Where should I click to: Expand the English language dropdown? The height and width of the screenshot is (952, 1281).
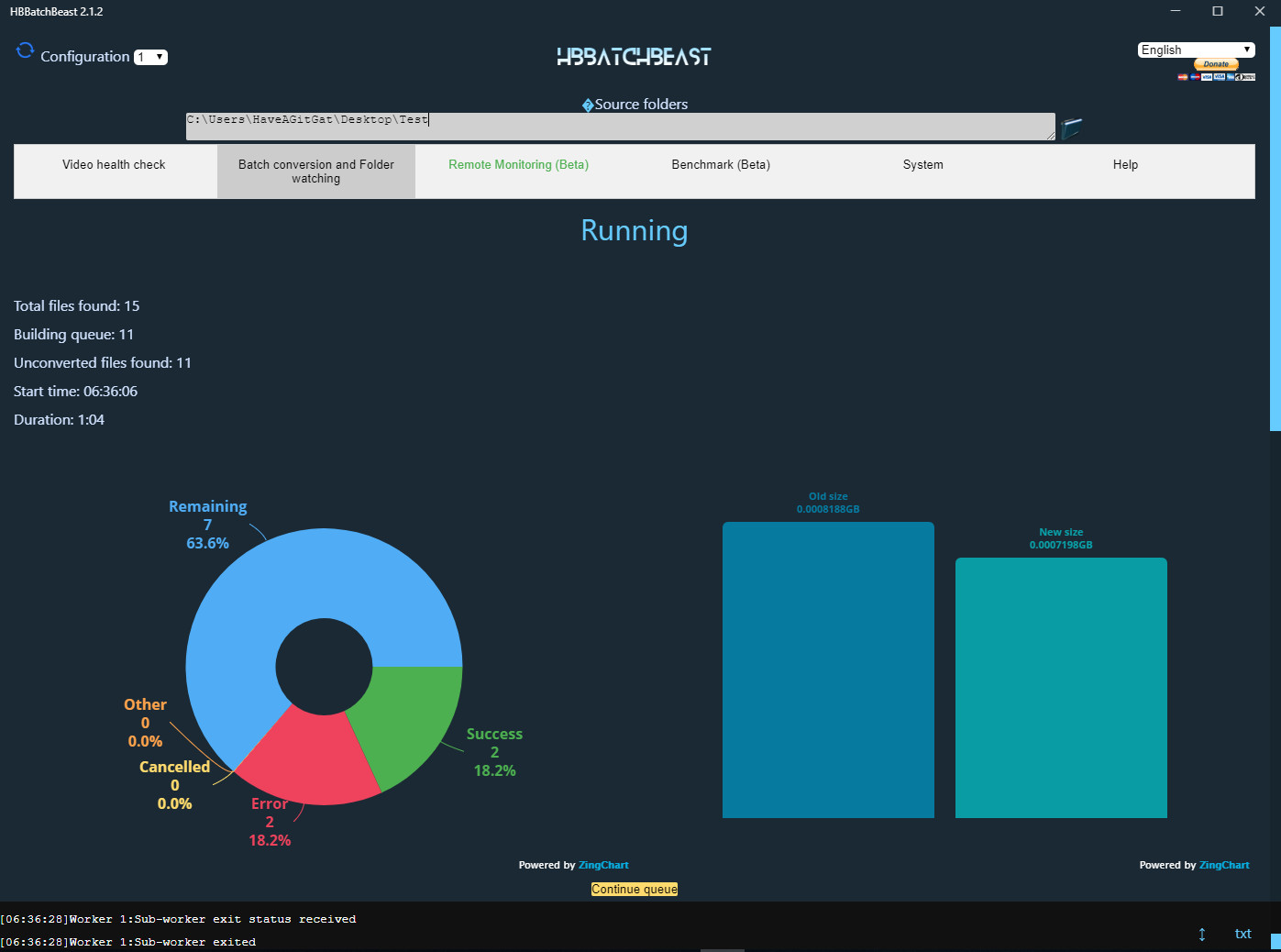[x=1196, y=50]
